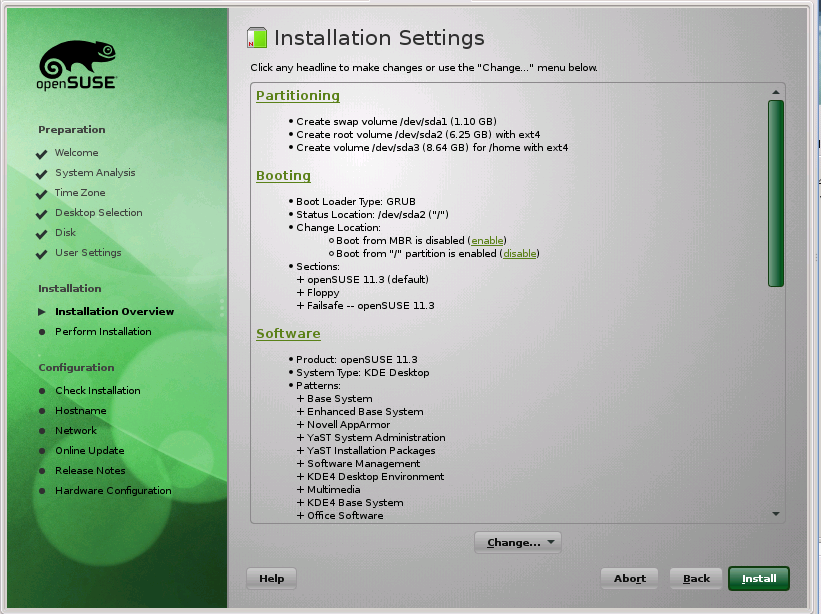Viewport: 821px width, 614px height.
Task: Click the Disk step checkmark icon
Action: click(x=41, y=234)
